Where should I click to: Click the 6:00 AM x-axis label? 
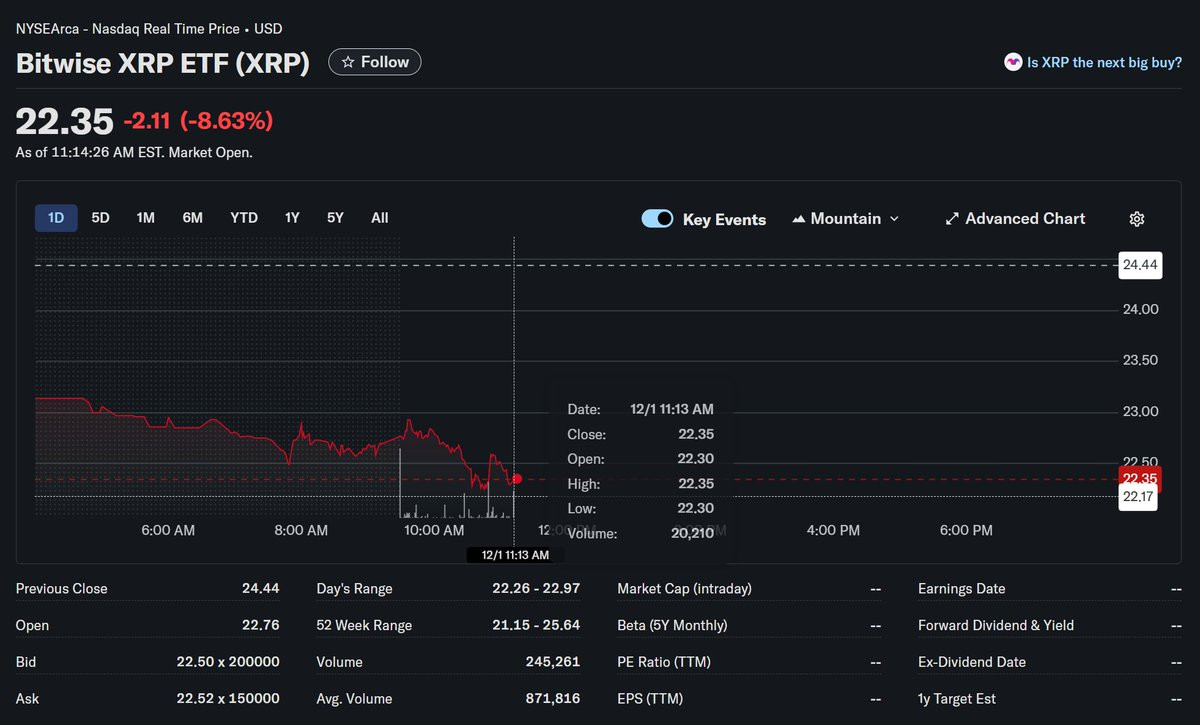tap(168, 531)
